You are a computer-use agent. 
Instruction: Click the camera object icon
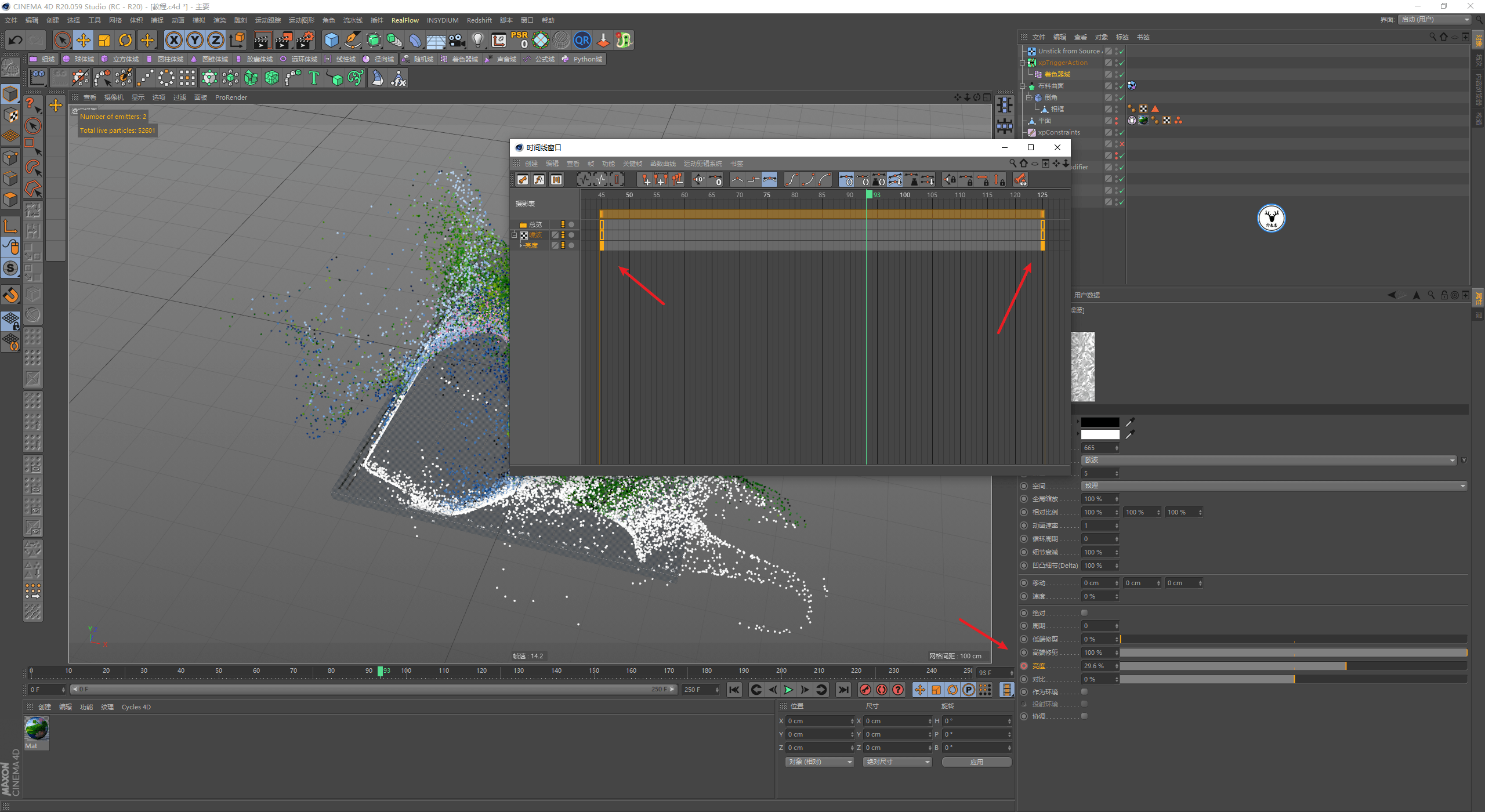pos(457,40)
